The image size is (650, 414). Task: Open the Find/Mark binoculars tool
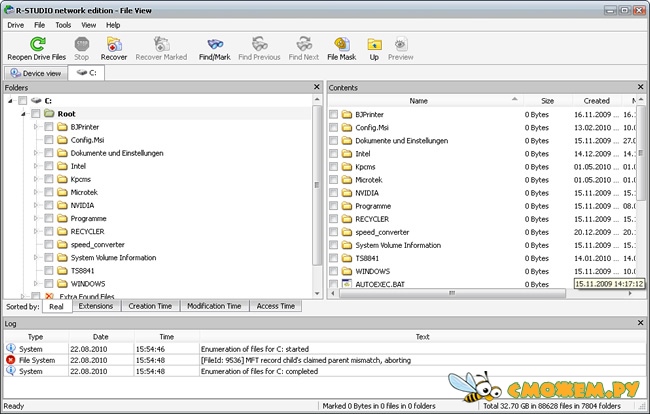pos(215,44)
